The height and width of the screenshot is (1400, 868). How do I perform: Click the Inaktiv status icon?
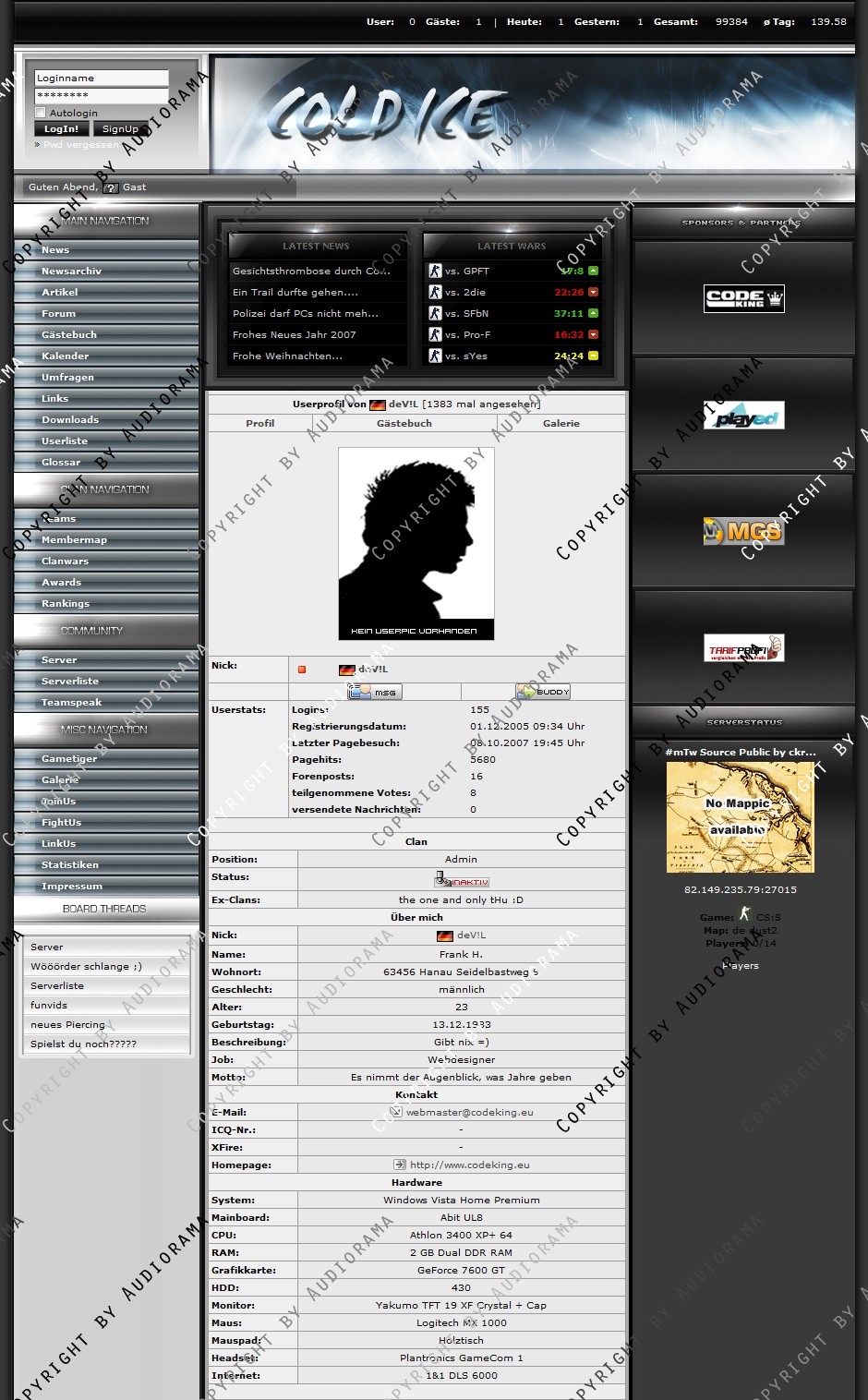[x=462, y=881]
